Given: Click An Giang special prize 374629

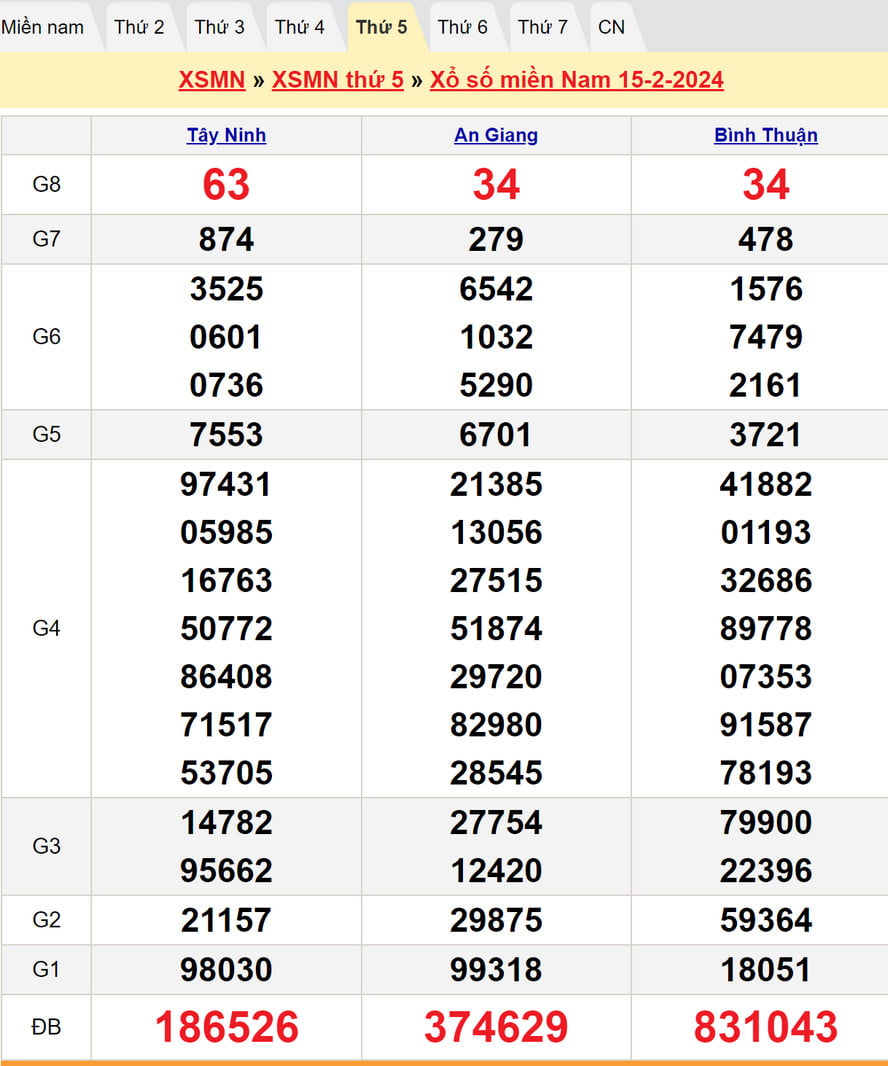Looking at the screenshot, I should (496, 1027).
